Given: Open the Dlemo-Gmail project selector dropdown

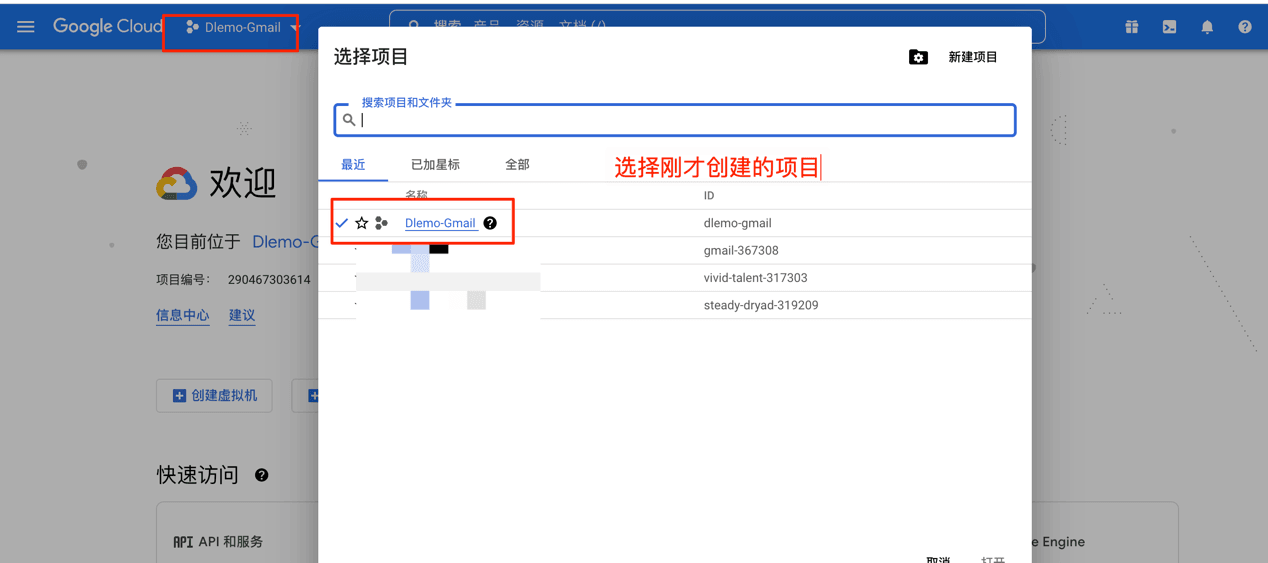Looking at the screenshot, I should [242, 28].
